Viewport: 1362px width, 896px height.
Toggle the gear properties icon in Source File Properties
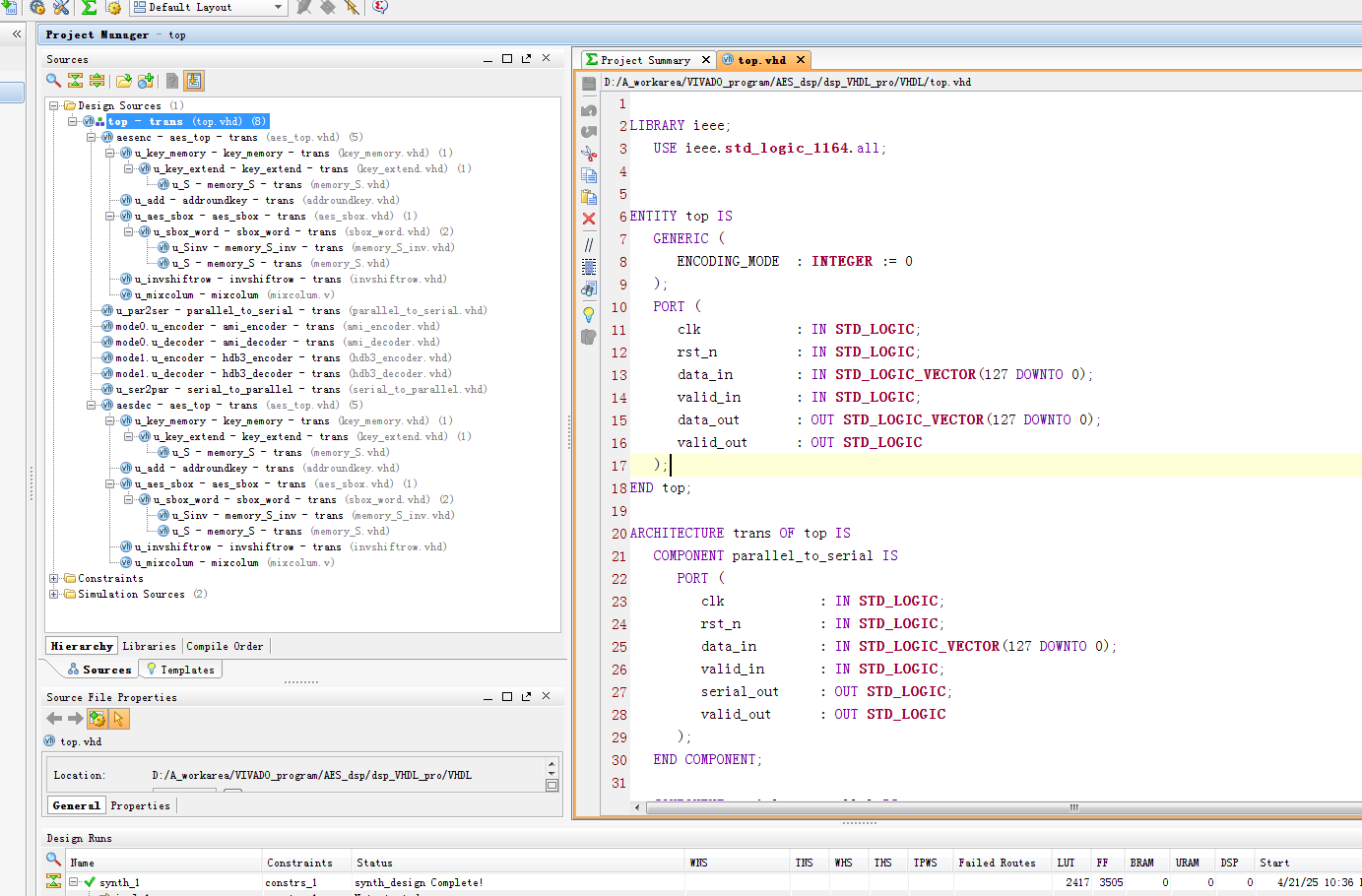click(x=97, y=719)
